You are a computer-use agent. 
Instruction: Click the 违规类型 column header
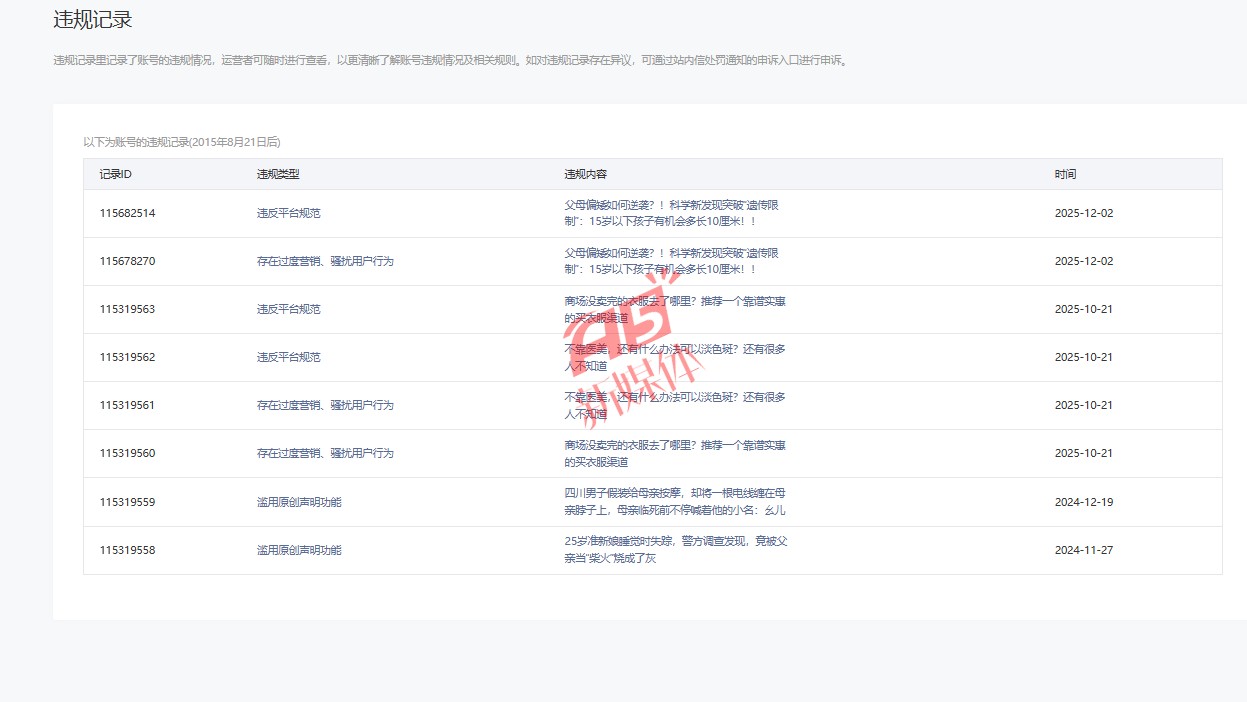278,174
